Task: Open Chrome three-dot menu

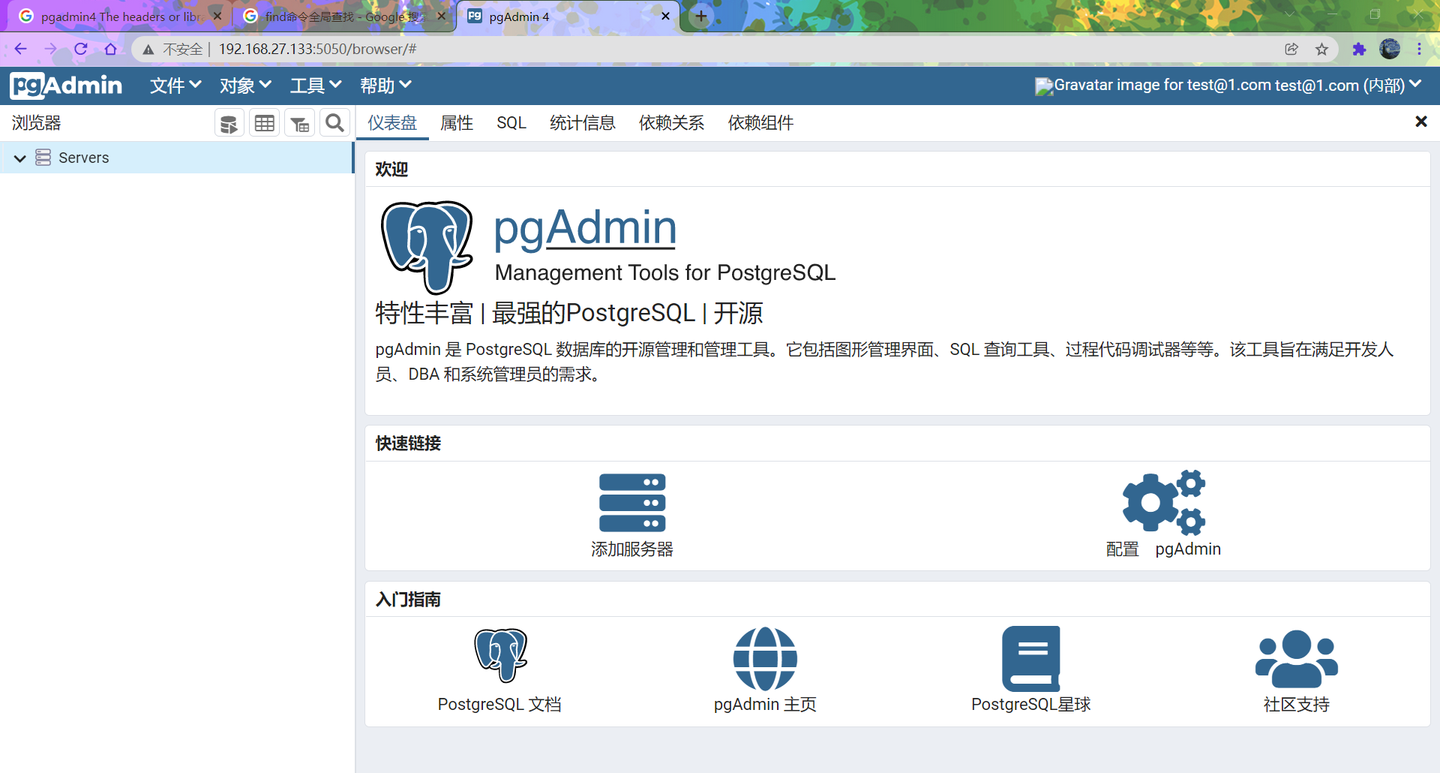Action: pos(1420,49)
